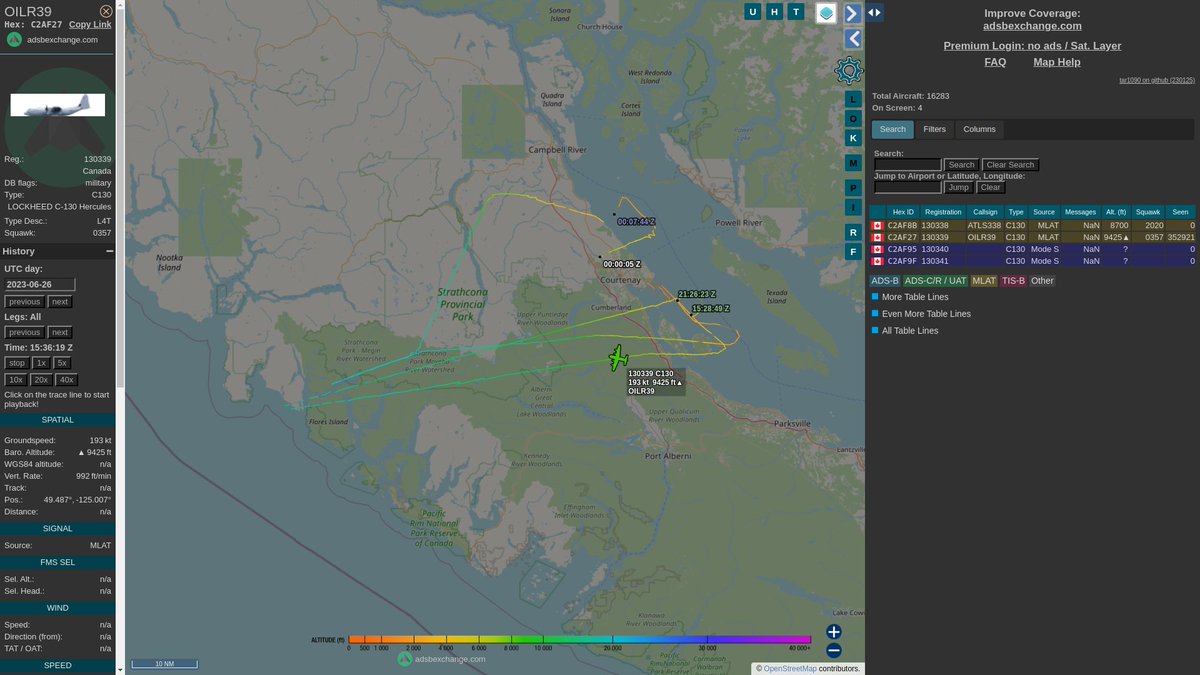Enable Even More Table Lines option
Screen dimensions: 1200x675
point(875,314)
